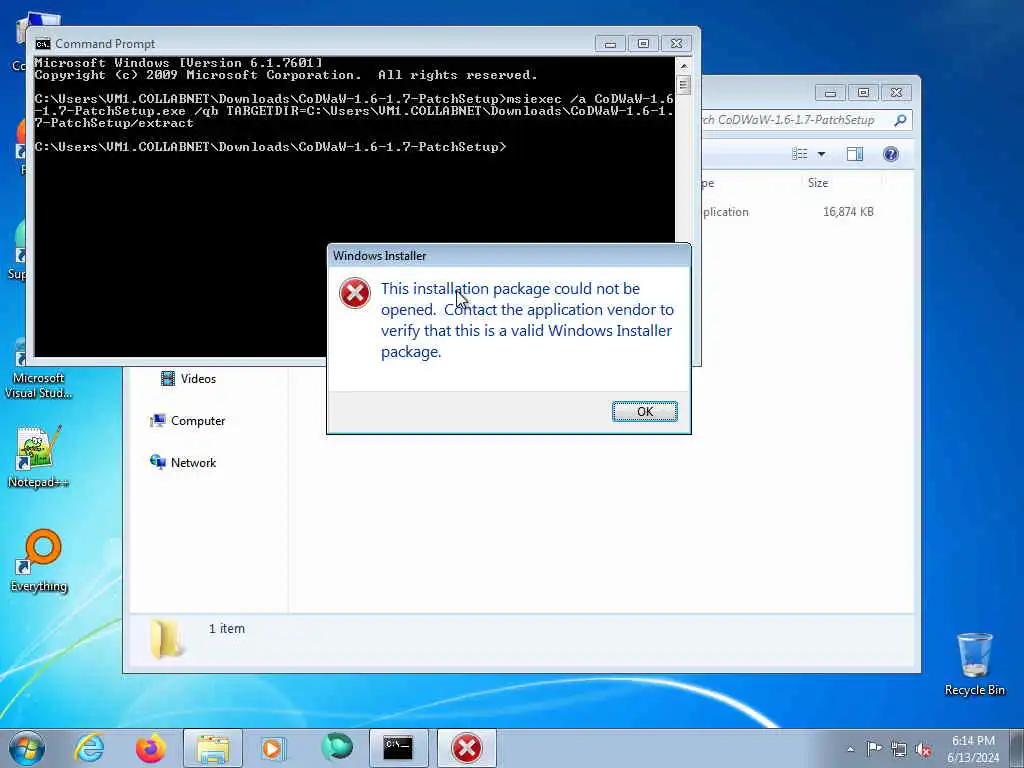The image size is (1024, 768).
Task: Switch to Windows Installer error taskbar button
Action: [x=466, y=748]
